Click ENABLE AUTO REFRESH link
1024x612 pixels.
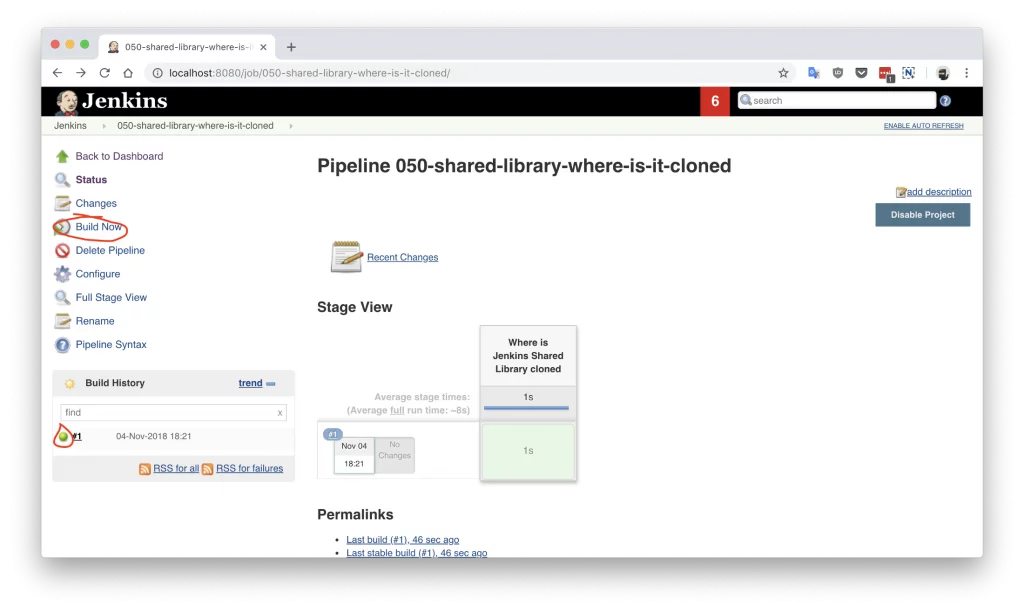[923, 126]
